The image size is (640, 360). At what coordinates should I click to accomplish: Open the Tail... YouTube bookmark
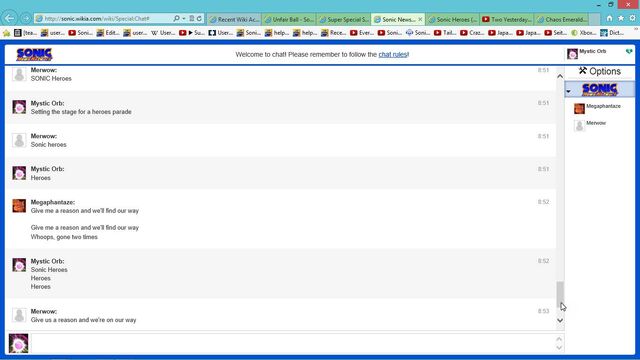[445, 33]
